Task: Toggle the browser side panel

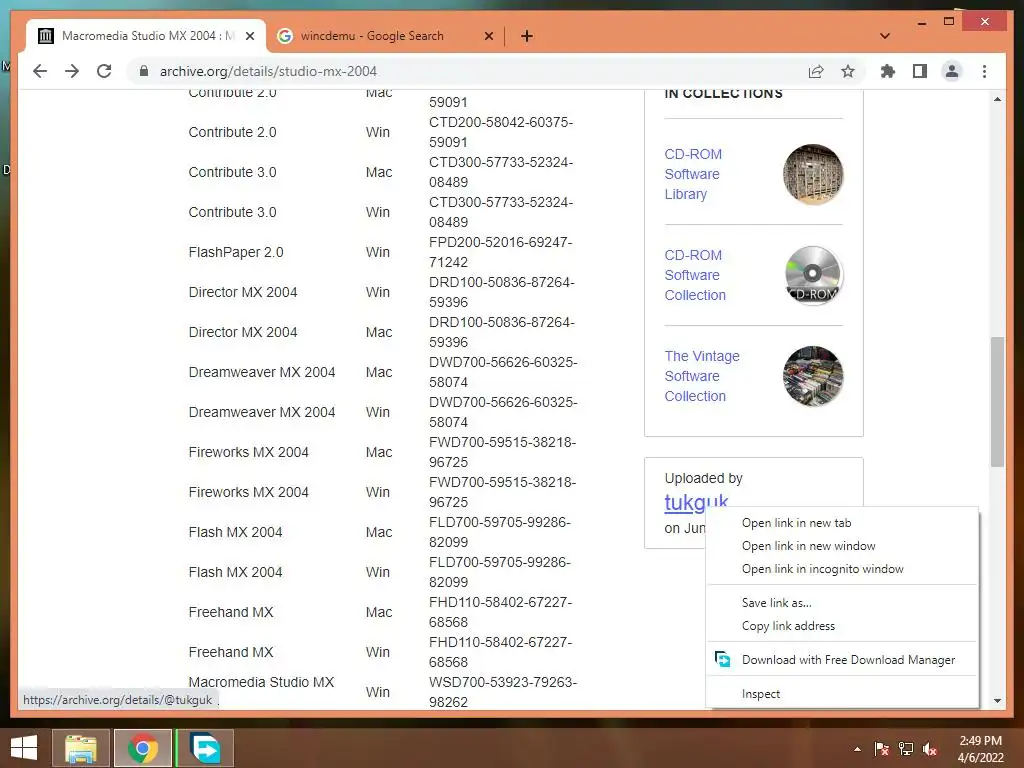Action: pyautogui.click(x=920, y=71)
